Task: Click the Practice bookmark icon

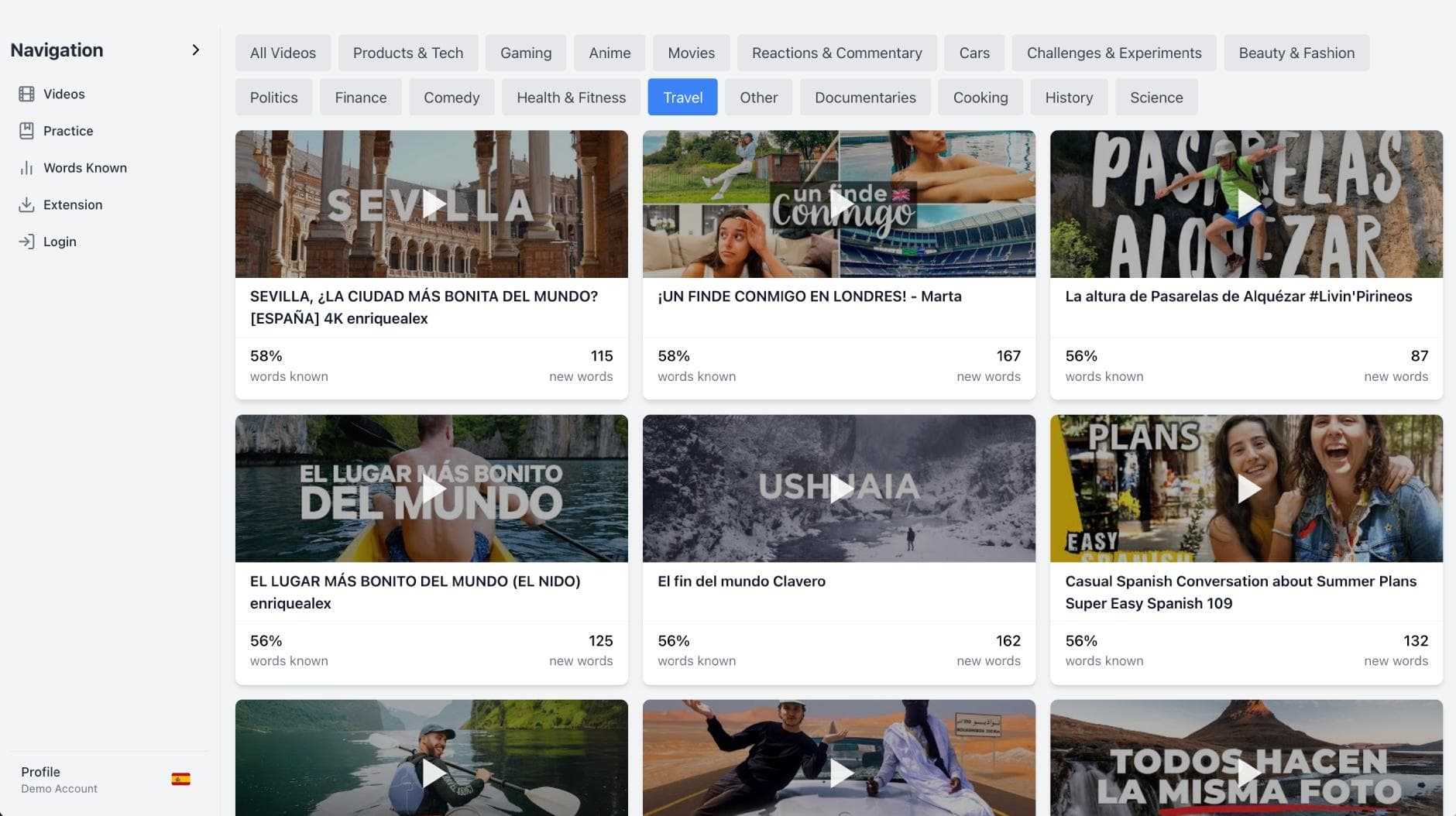Action: [x=26, y=131]
